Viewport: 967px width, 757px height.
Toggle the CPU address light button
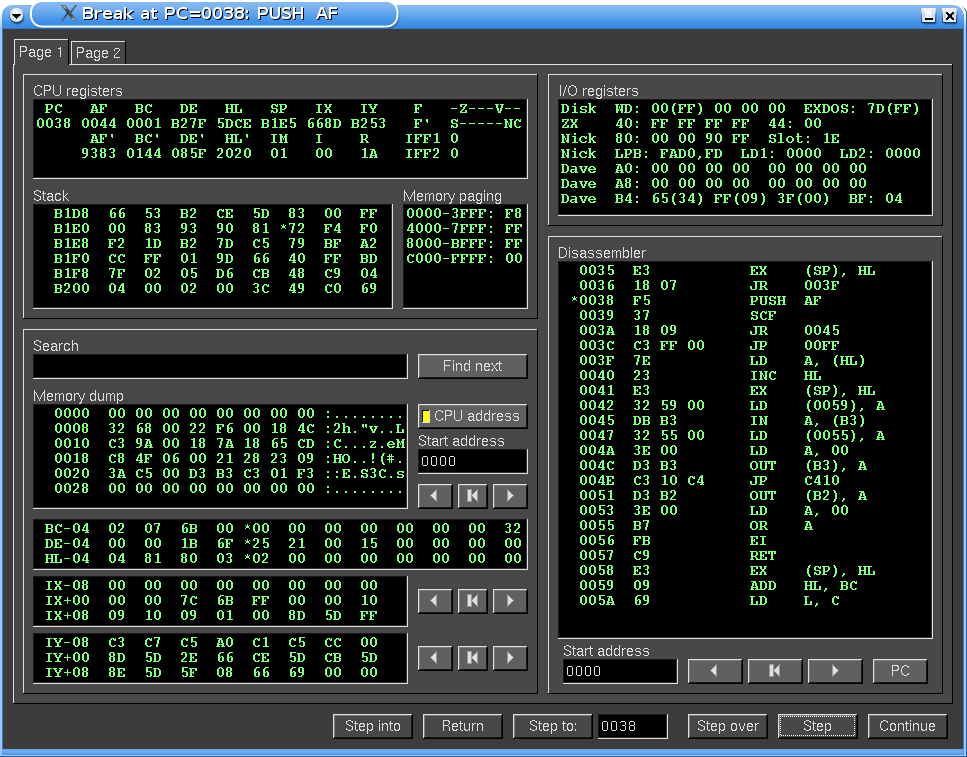472,416
